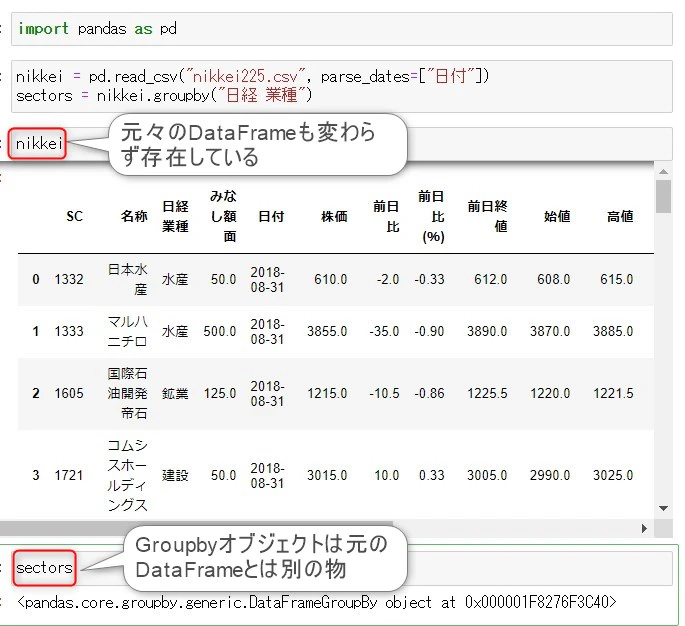
Task: Click percent change -0.86
Action: click(429, 393)
